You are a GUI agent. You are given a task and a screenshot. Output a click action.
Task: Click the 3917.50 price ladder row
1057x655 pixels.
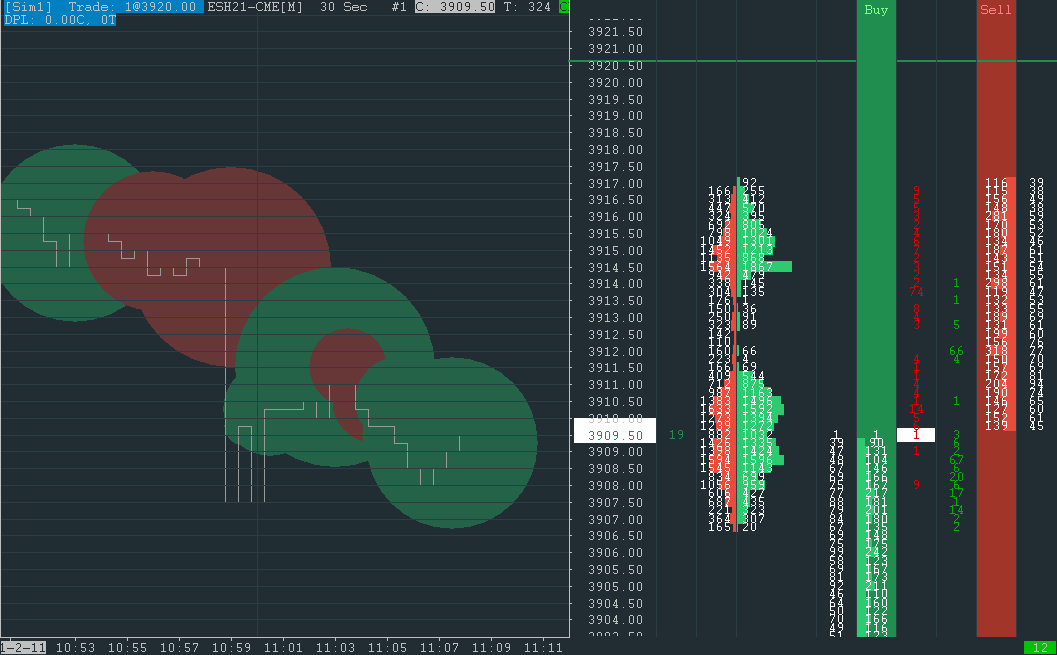coord(615,166)
